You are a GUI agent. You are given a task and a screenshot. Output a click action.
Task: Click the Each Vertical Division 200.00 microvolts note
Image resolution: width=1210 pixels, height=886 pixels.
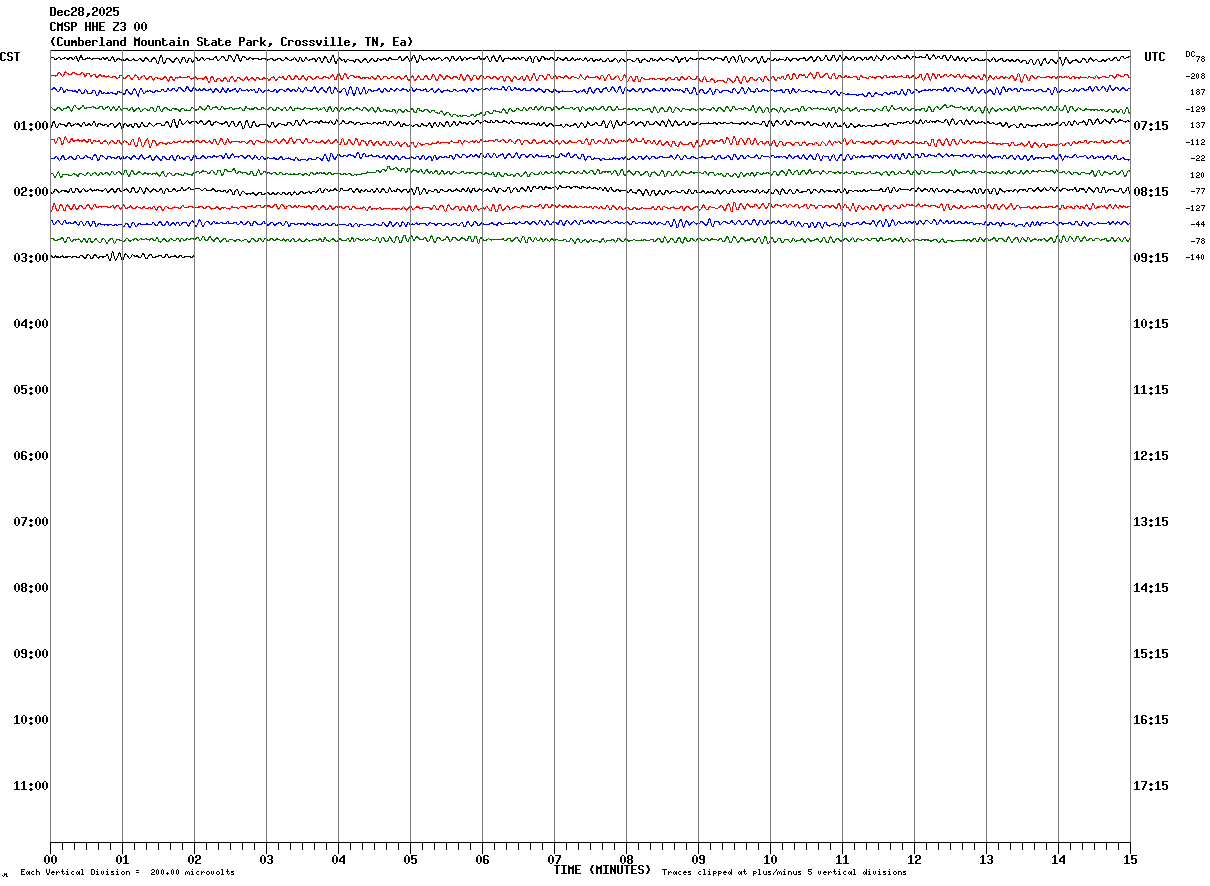[x=128, y=873]
